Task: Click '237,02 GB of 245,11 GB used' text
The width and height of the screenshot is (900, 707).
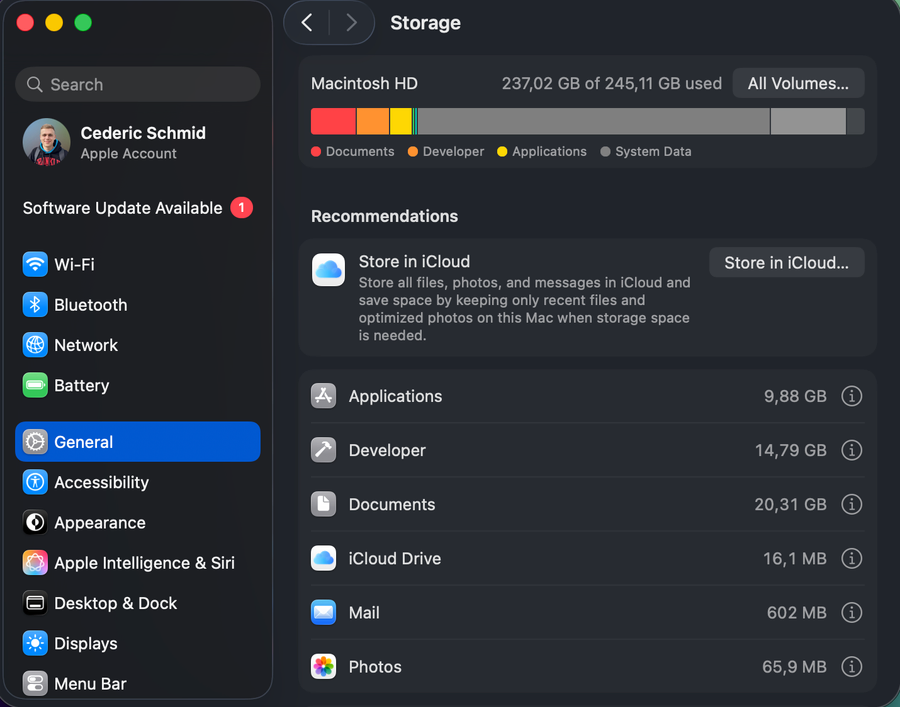Action: click(612, 83)
